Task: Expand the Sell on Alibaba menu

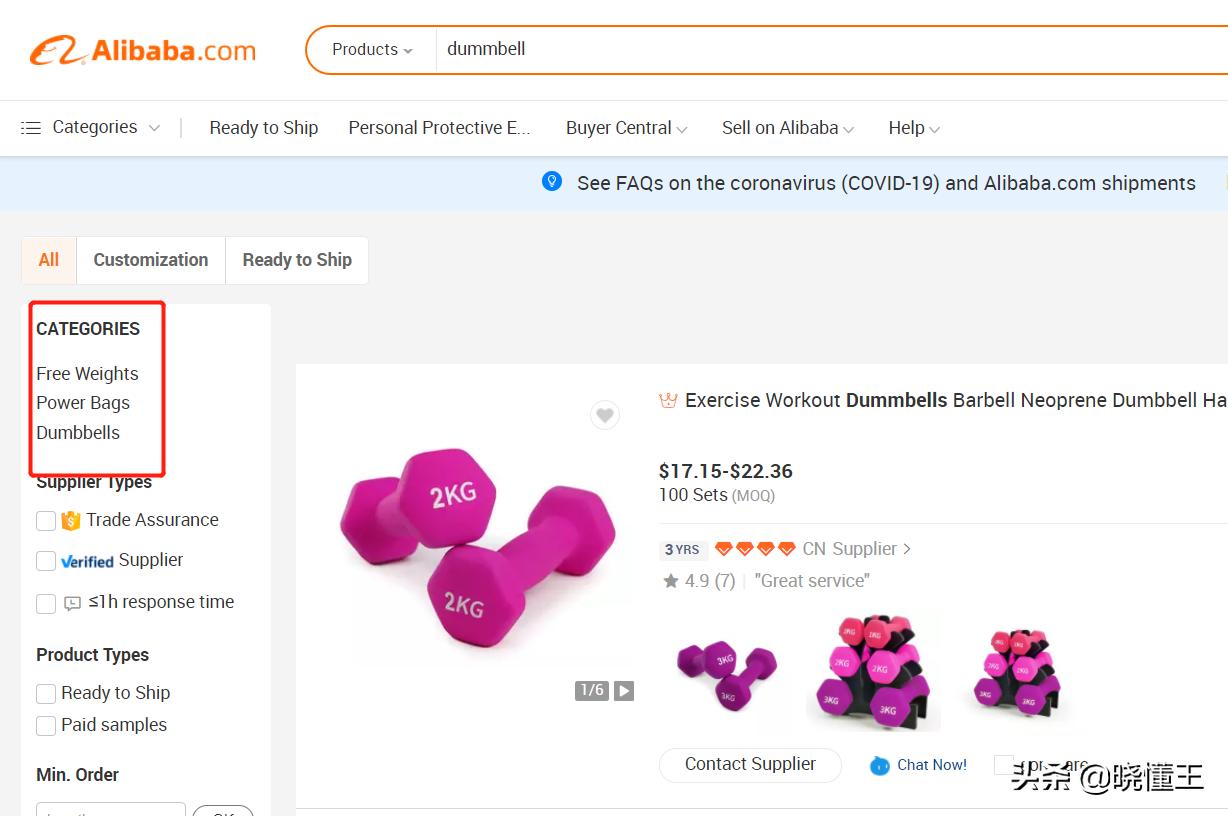Action: (787, 128)
